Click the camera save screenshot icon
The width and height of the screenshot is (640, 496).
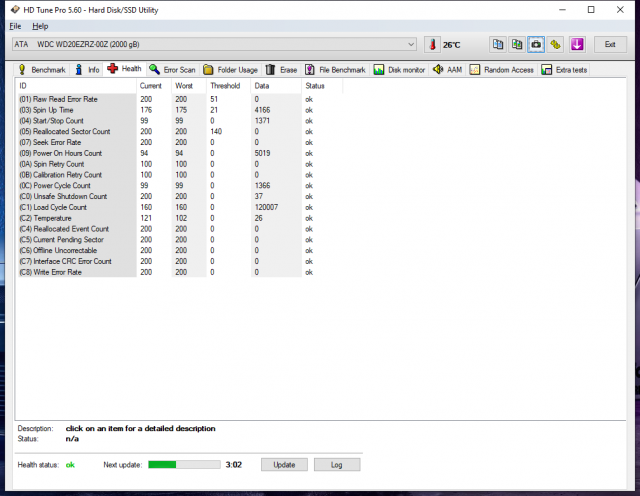pos(536,45)
